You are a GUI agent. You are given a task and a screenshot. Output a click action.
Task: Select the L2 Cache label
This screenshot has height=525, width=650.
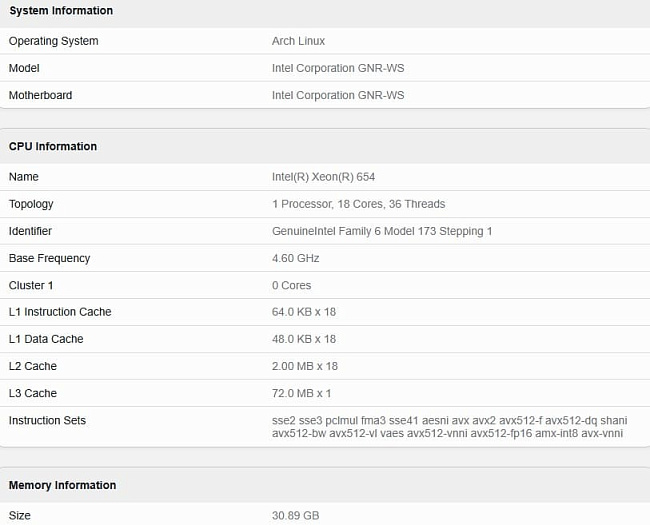click(33, 366)
